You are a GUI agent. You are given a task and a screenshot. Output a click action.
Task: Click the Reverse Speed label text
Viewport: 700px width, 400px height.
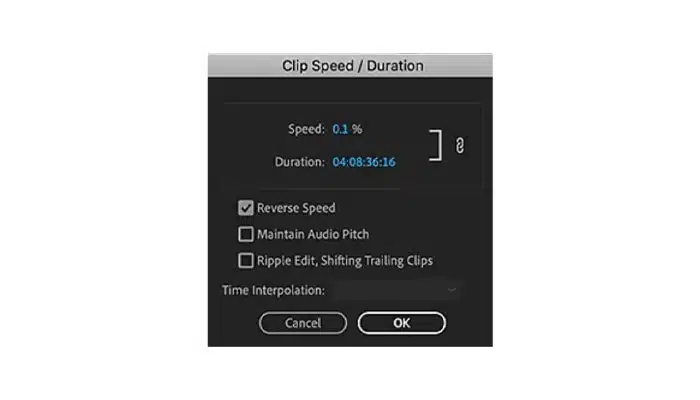(x=296, y=208)
